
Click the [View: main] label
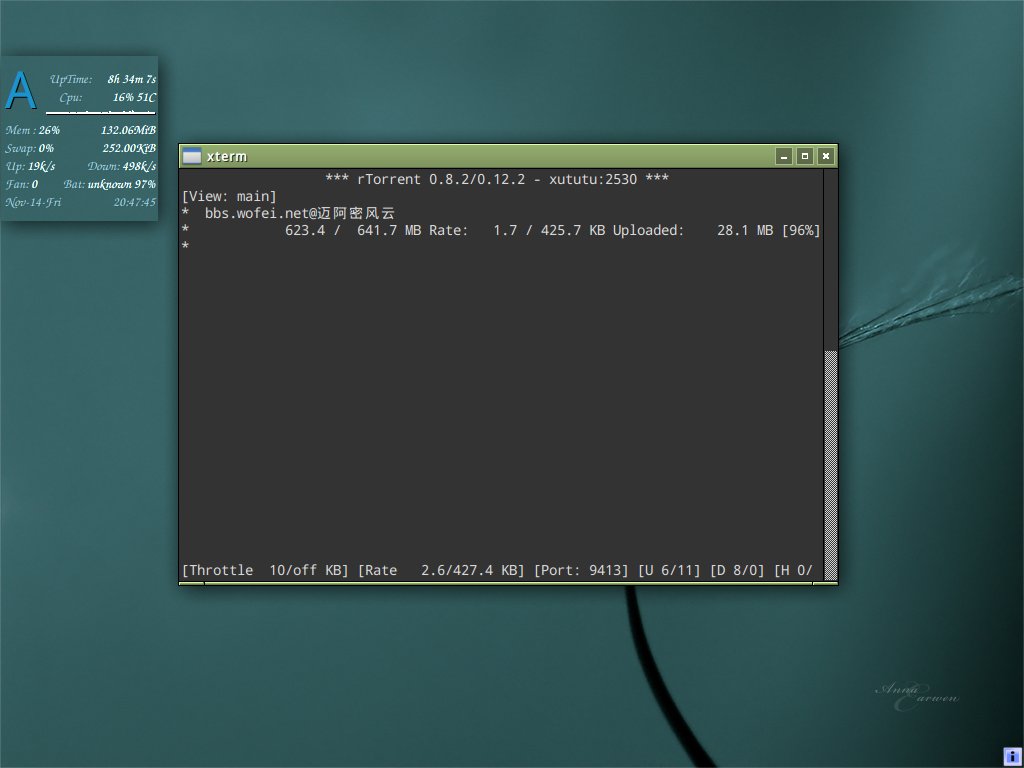[x=229, y=196]
